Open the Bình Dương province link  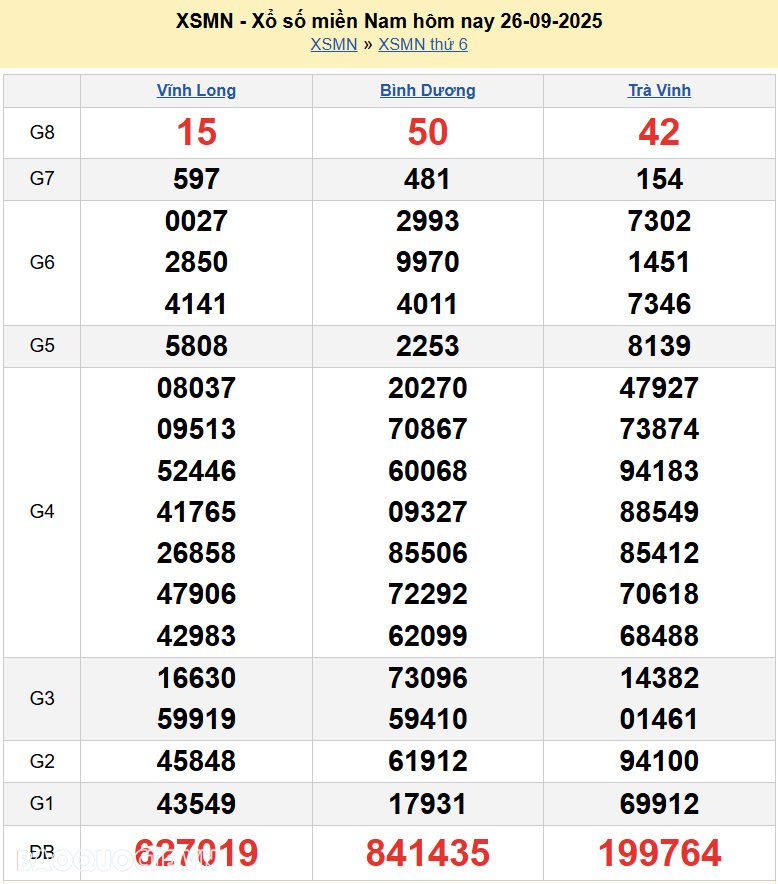[427, 90]
